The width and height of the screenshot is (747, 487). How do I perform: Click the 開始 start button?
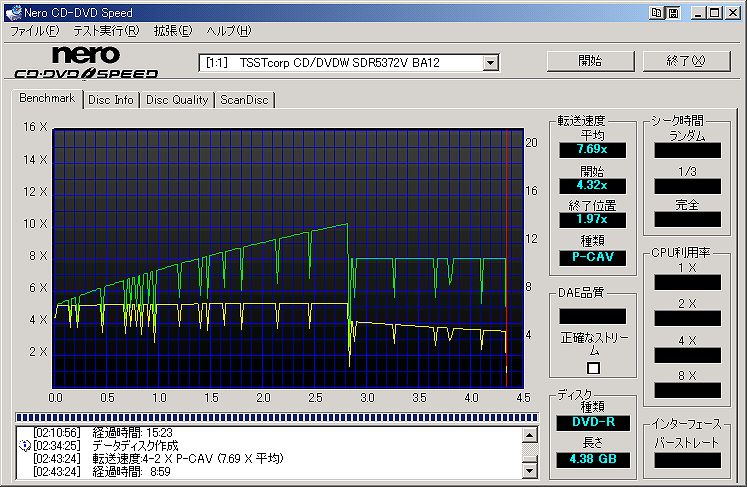pyautogui.click(x=590, y=61)
